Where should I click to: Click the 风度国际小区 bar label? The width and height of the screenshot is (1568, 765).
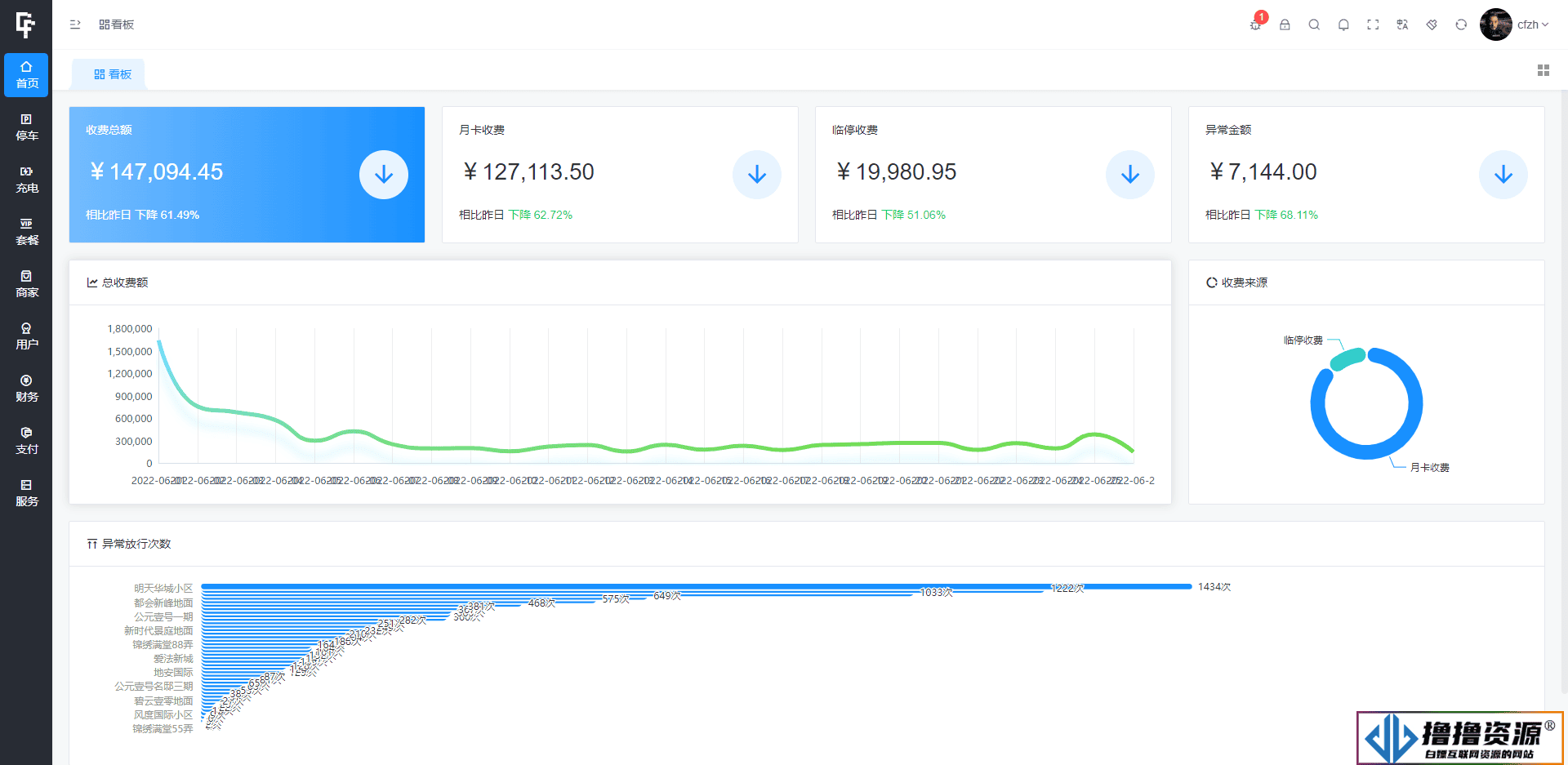[x=163, y=715]
